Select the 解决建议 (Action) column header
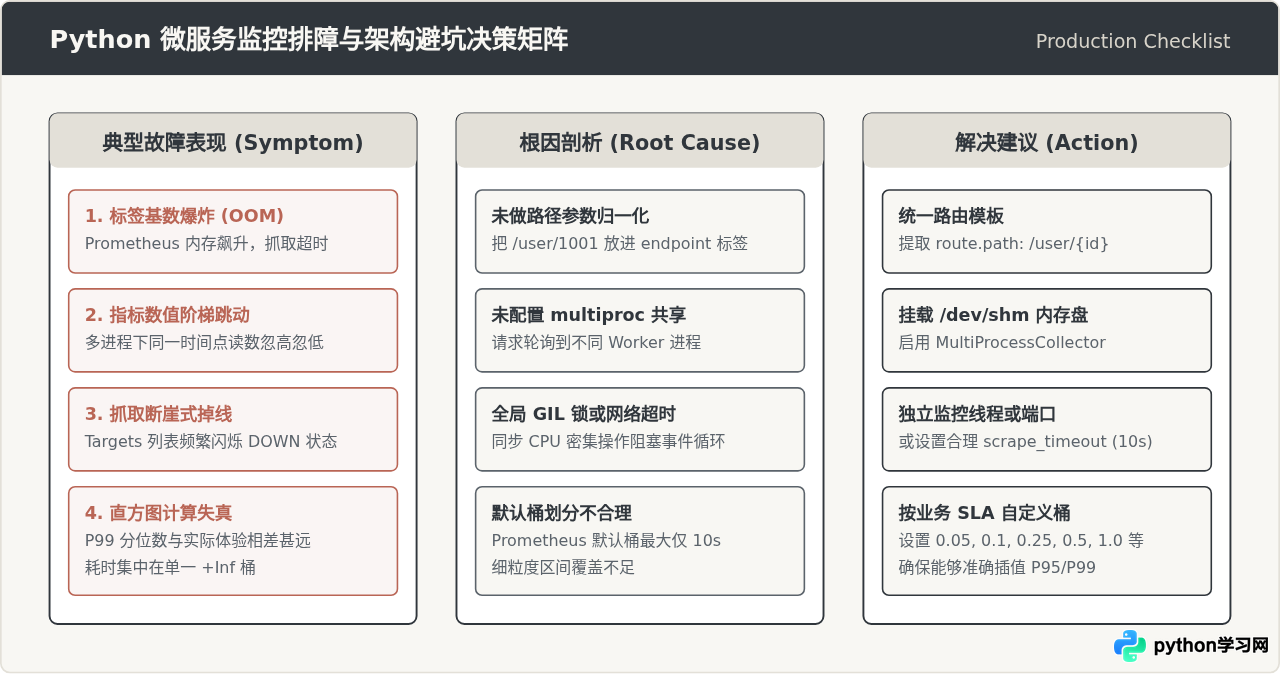This screenshot has width=1280, height=674. click(1047, 141)
